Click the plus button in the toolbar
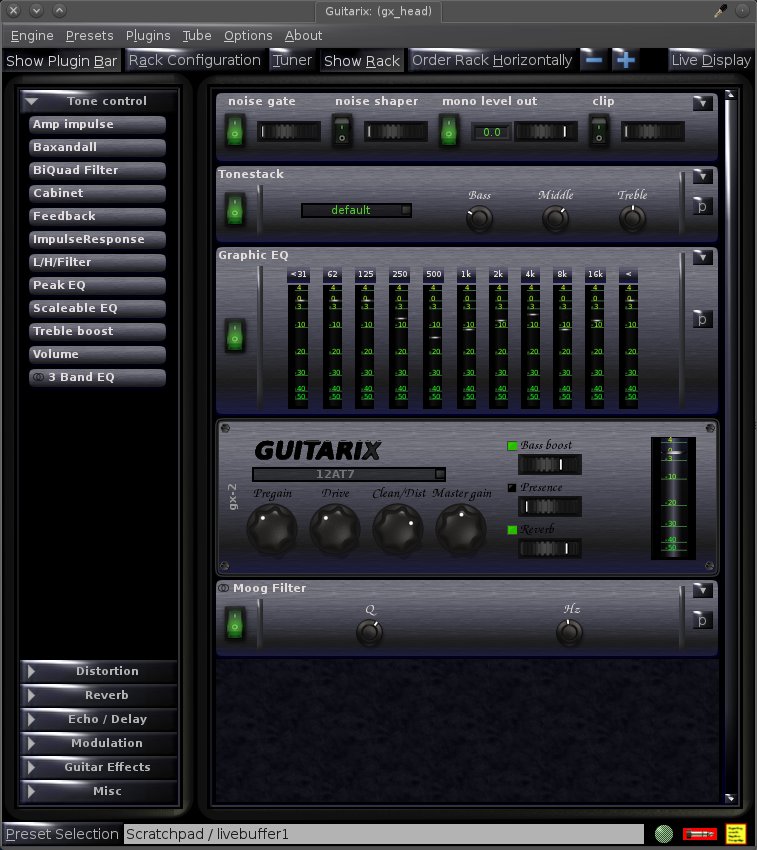The width and height of the screenshot is (757, 850). coord(625,60)
